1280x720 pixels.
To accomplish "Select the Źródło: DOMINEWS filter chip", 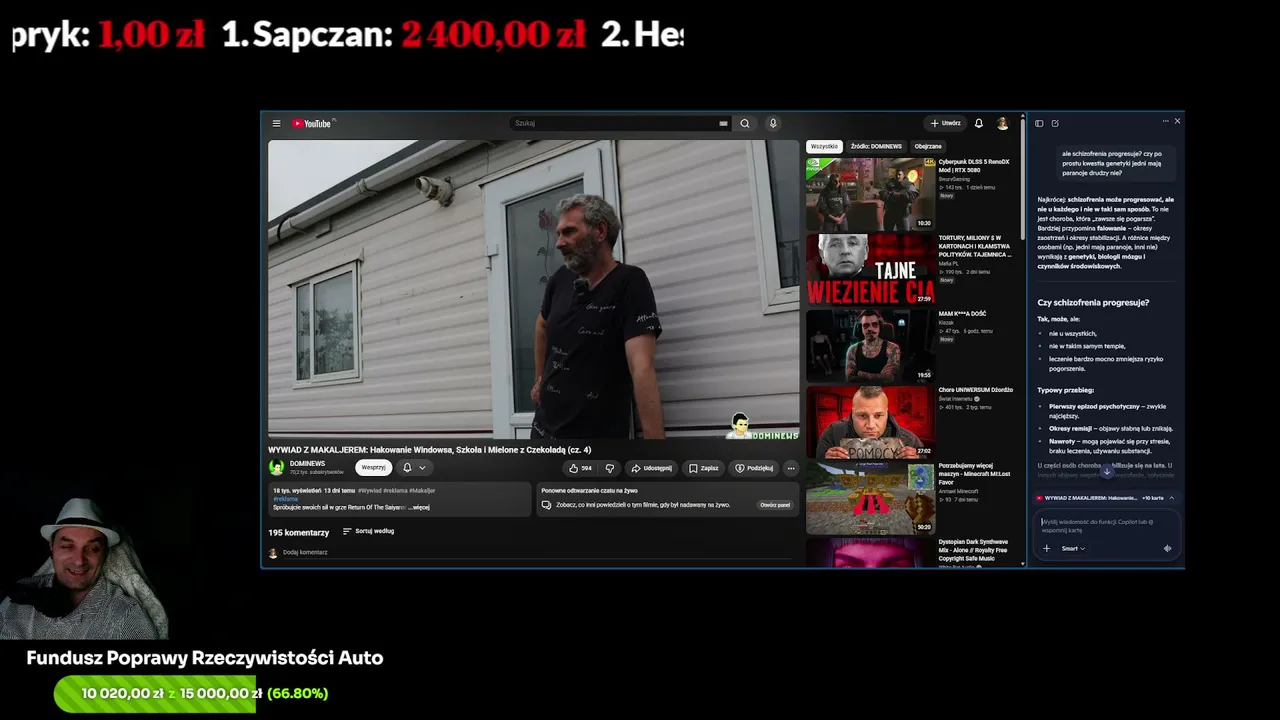I will tap(876, 146).
